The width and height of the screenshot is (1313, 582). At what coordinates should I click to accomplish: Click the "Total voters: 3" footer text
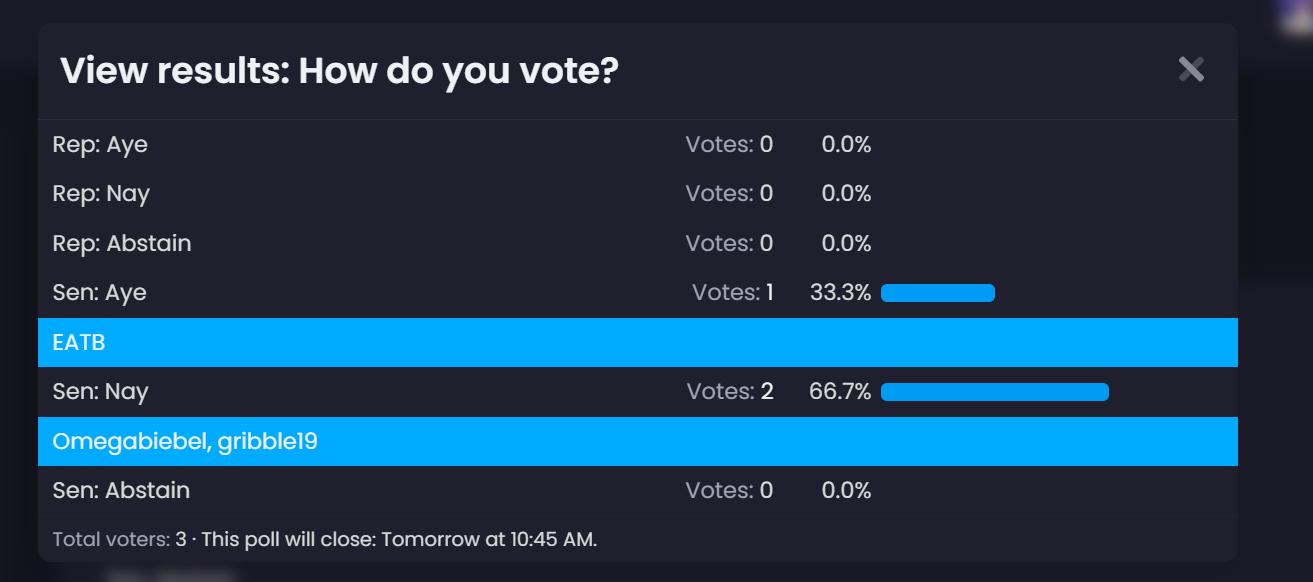119,540
